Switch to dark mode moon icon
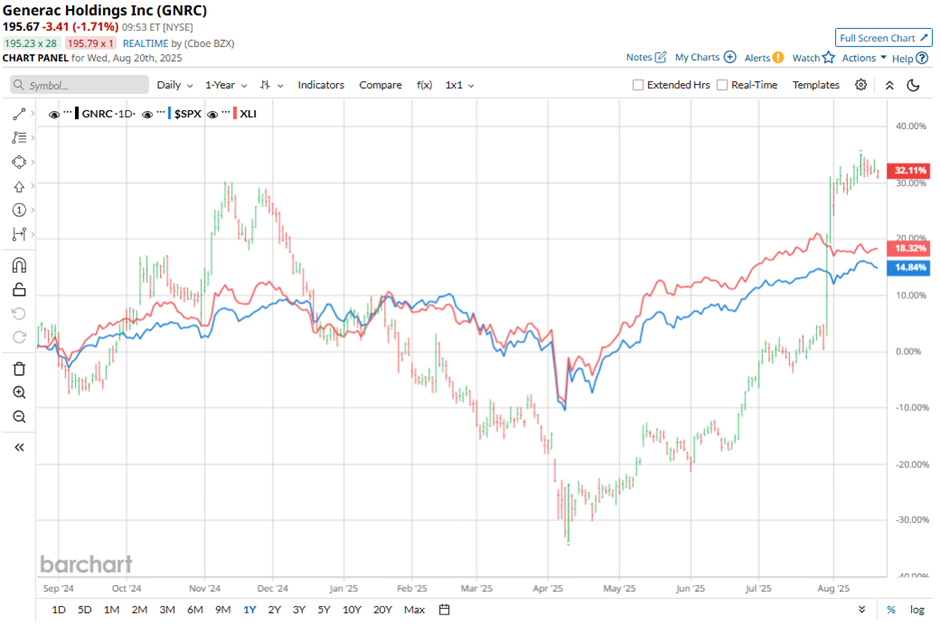Image resolution: width=940 pixels, height=625 pixels. pos(913,85)
